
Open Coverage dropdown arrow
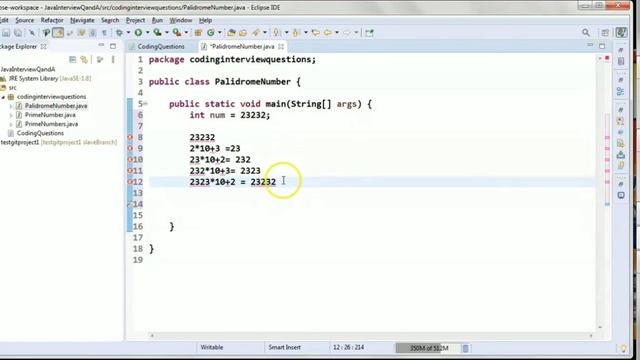166,33
